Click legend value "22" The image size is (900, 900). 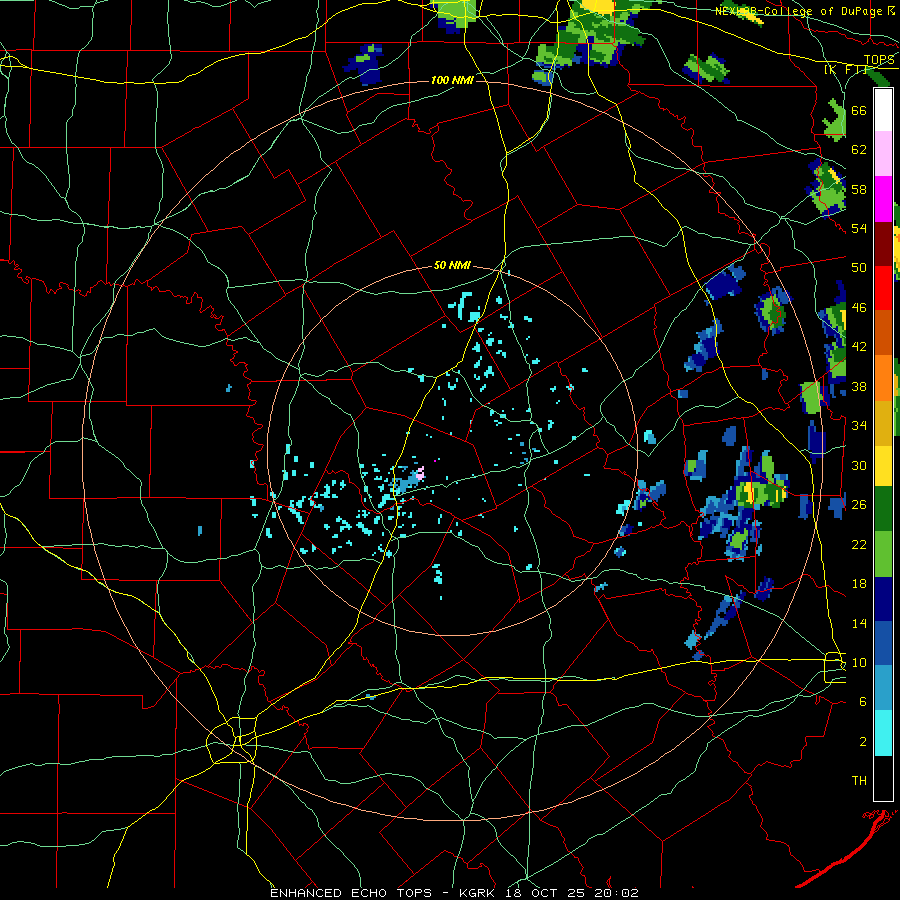[x=859, y=544]
